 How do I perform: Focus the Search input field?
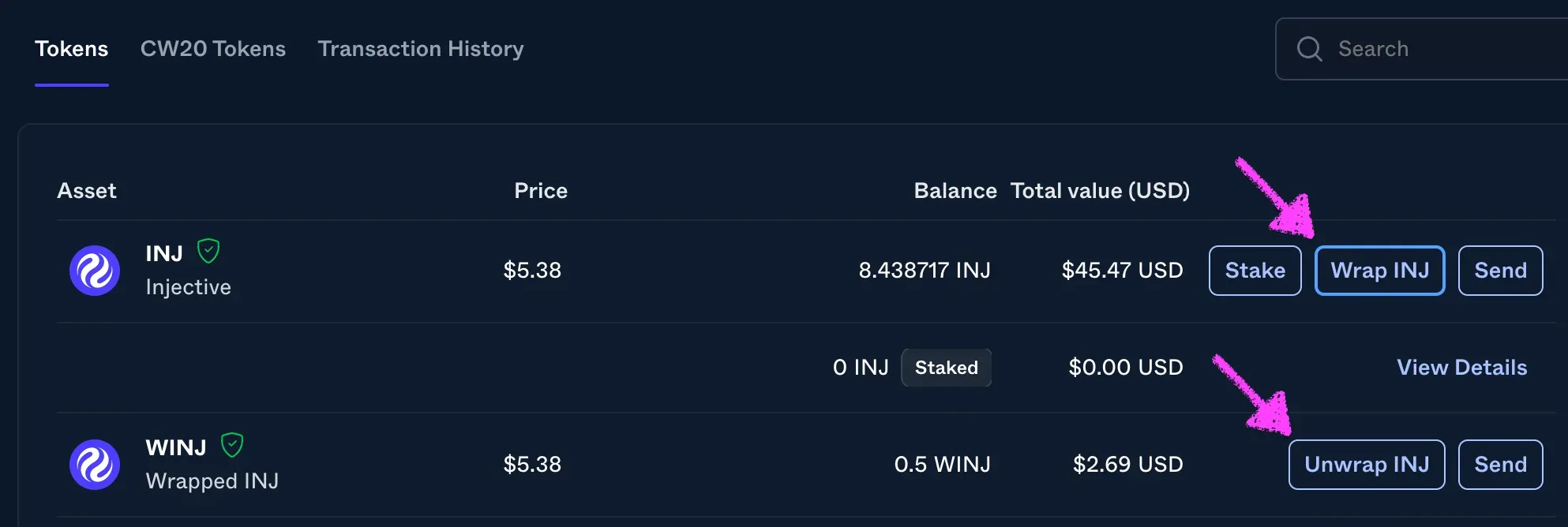[x=1445, y=49]
